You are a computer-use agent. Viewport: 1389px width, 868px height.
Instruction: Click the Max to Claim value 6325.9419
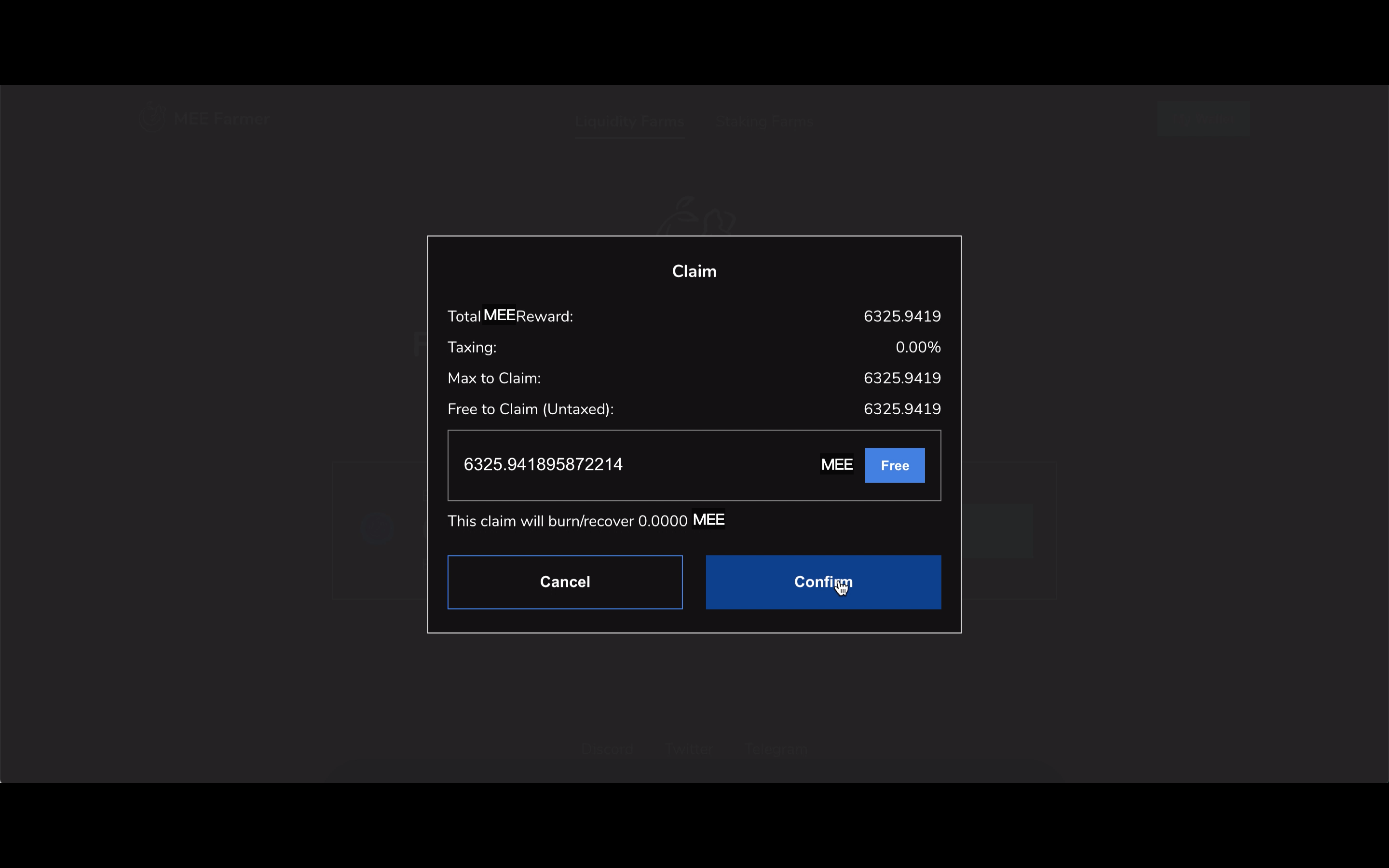pyautogui.click(x=902, y=379)
